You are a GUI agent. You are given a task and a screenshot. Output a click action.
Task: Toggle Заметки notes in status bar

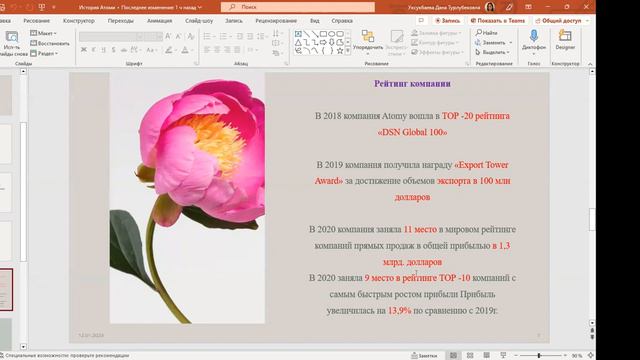[424, 356]
